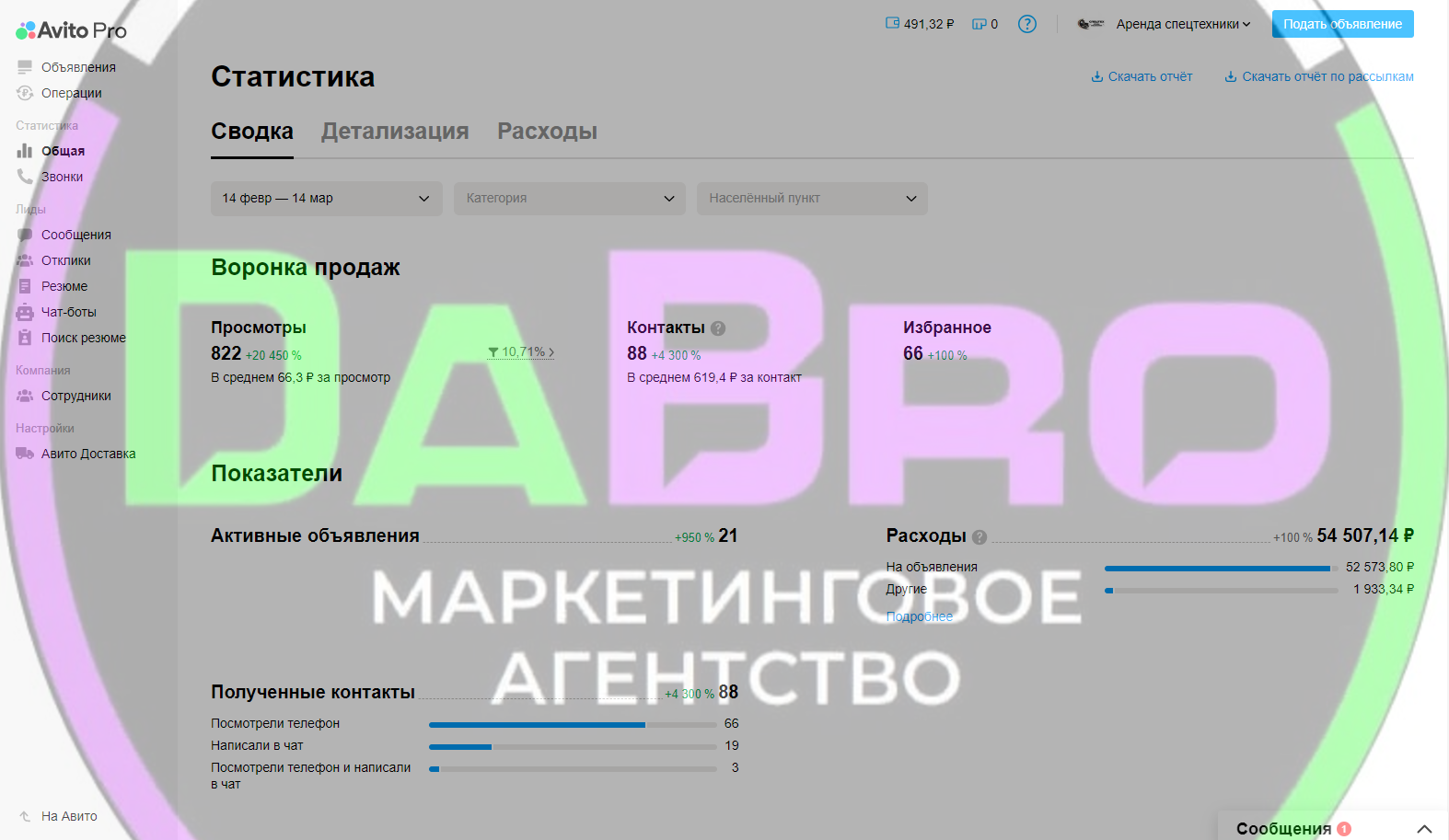1449x840 pixels.
Task: Click the company avatar beside Аренда спецтехники
Action: pyautogui.click(x=1091, y=24)
